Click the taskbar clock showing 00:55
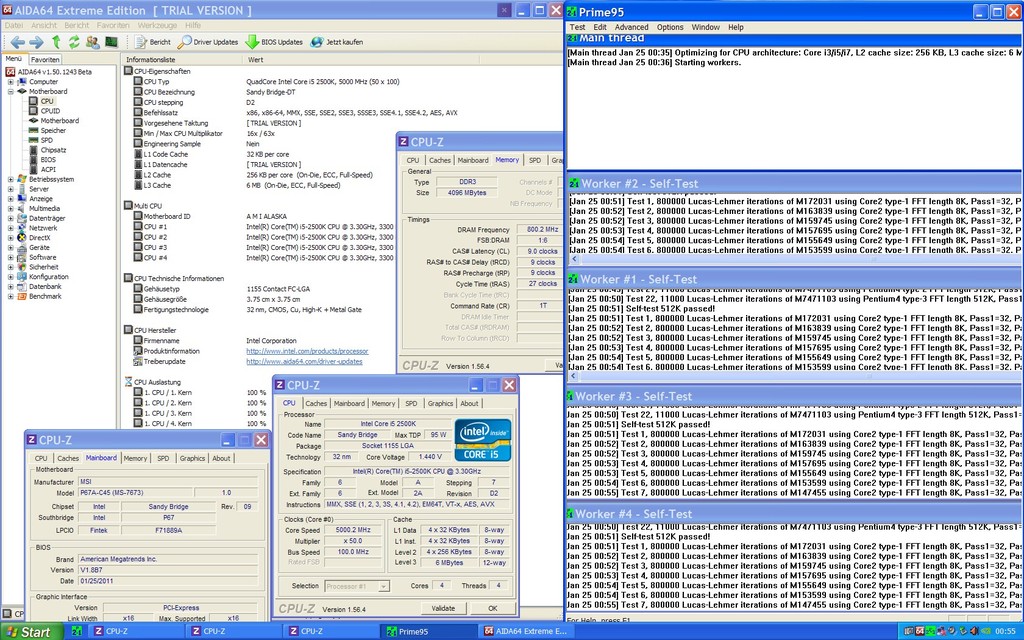Screen dimensions: 1024x640 click(1006, 632)
